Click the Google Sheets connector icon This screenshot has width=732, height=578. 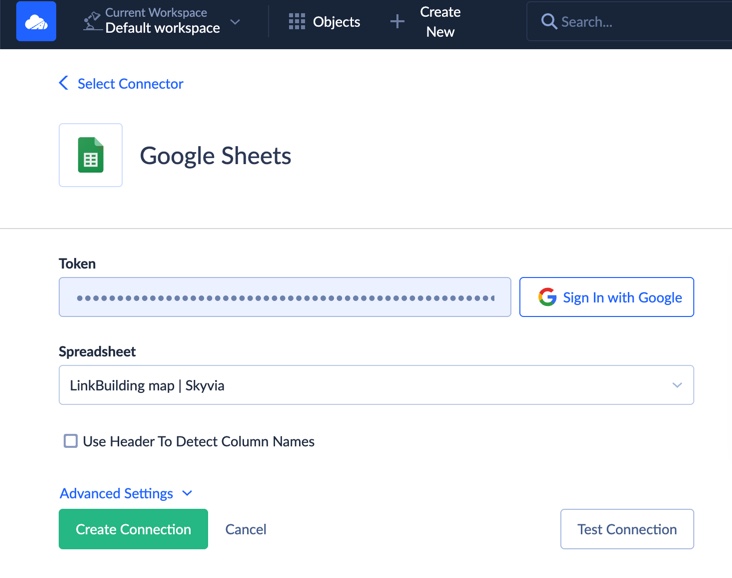(91, 155)
